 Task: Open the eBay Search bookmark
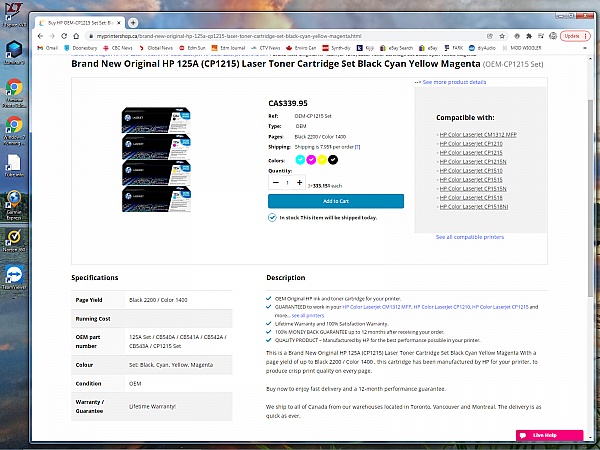tap(396, 48)
